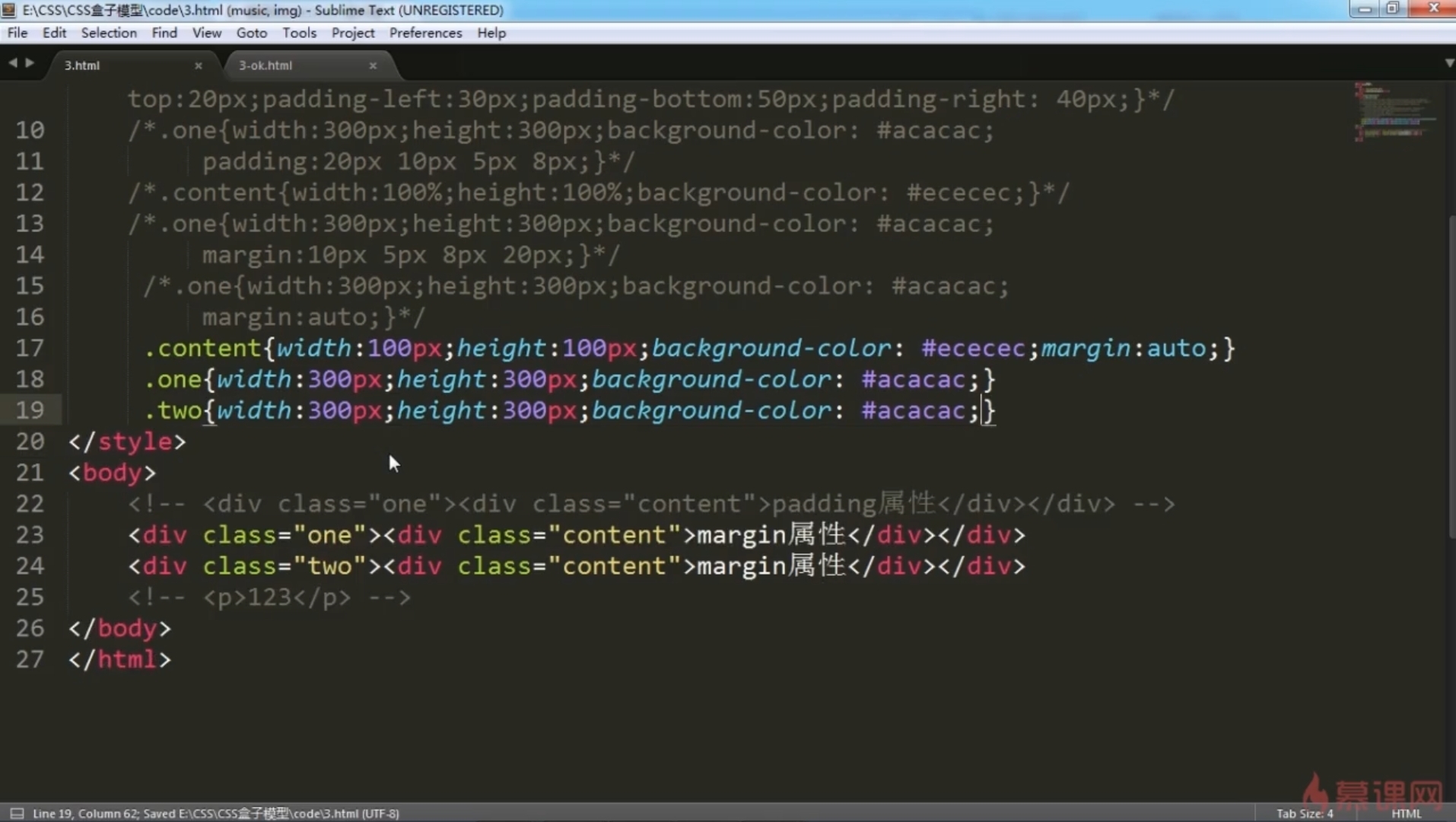Open the Tools menu
This screenshot has height=822, width=1456.
(299, 33)
